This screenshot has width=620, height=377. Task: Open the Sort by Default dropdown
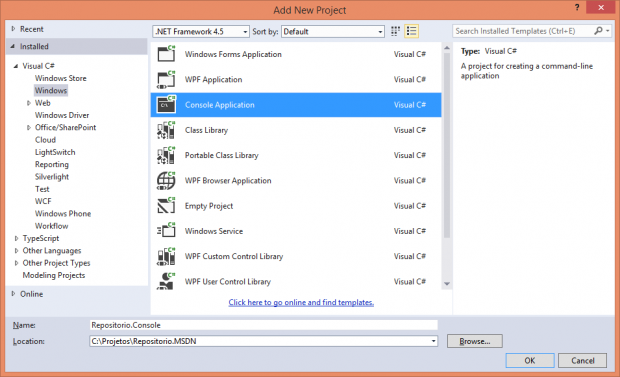333,31
